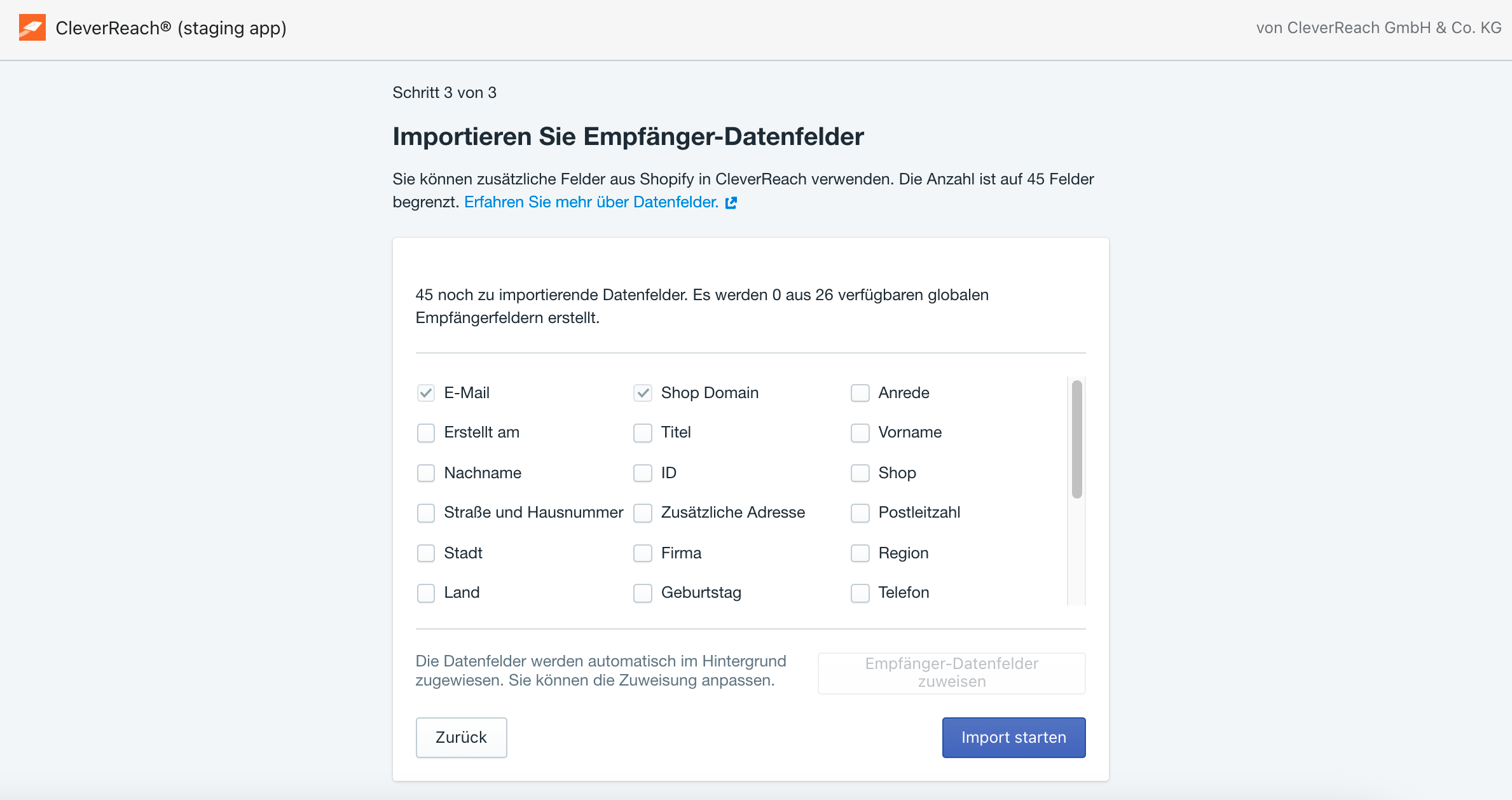
Task: Enable the Vorname field checkbox
Action: pos(860,433)
